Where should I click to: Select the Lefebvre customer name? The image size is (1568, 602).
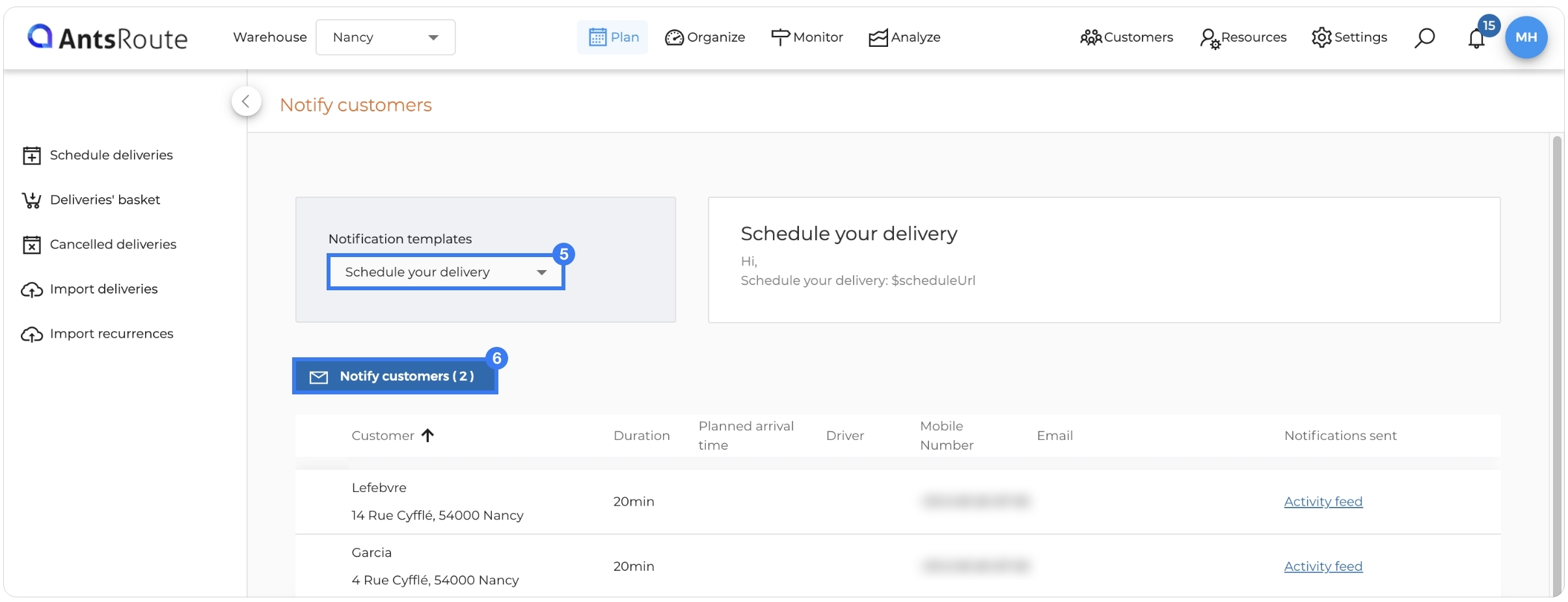point(379,487)
